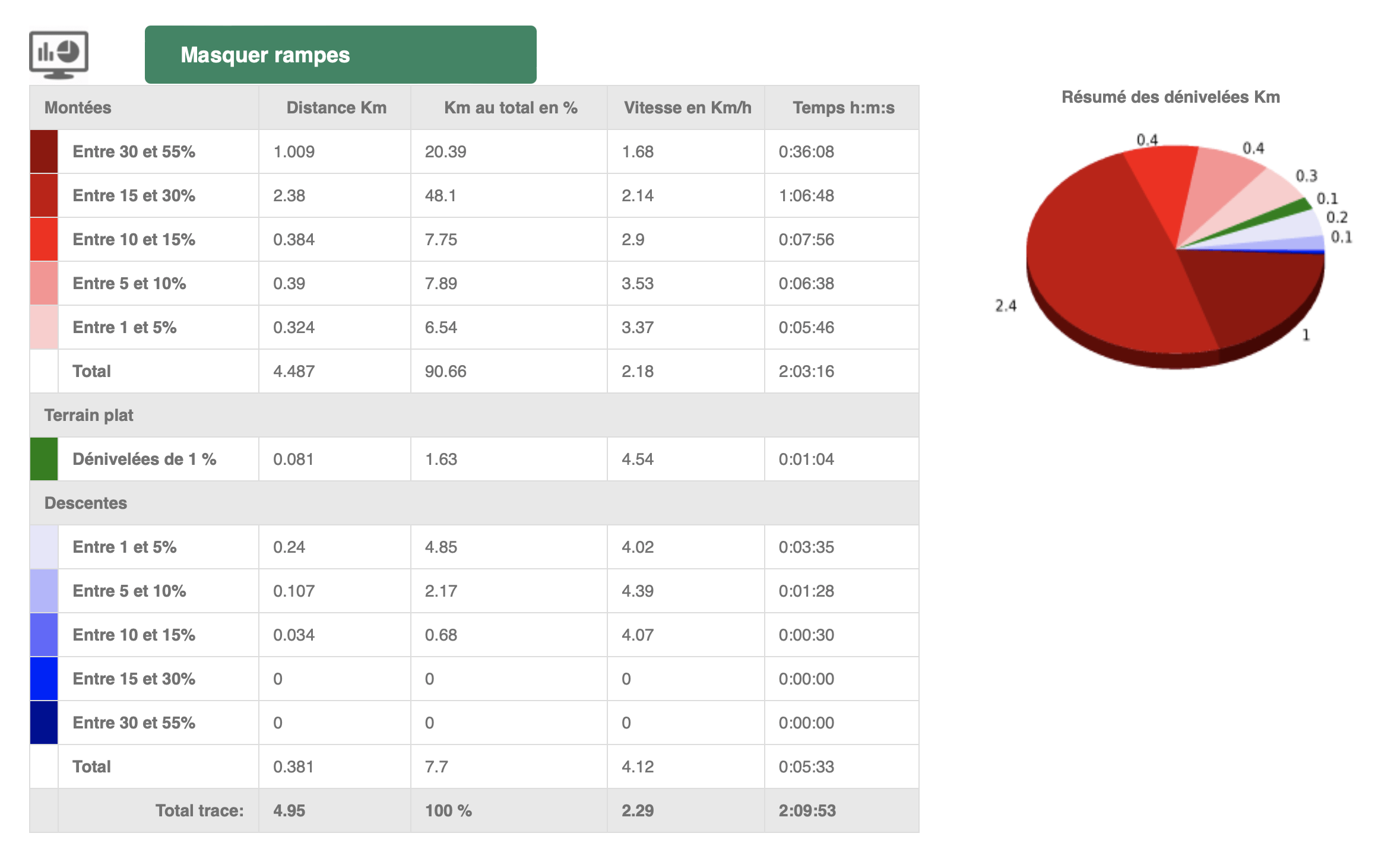The width and height of the screenshot is (1375, 868).
Task: Click the Distance Km column header
Action: coord(336,107)
